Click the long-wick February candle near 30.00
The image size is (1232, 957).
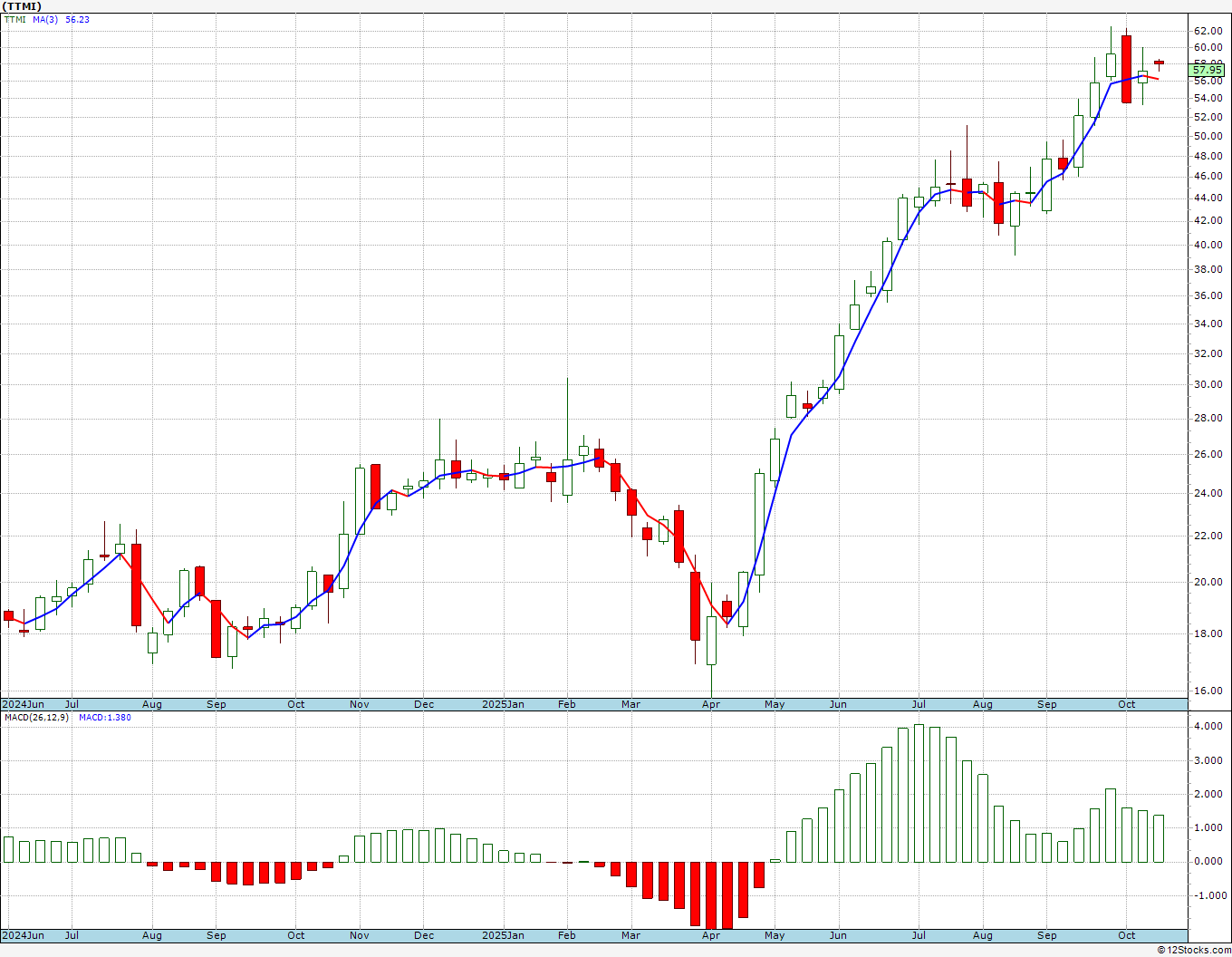point(567,440)
